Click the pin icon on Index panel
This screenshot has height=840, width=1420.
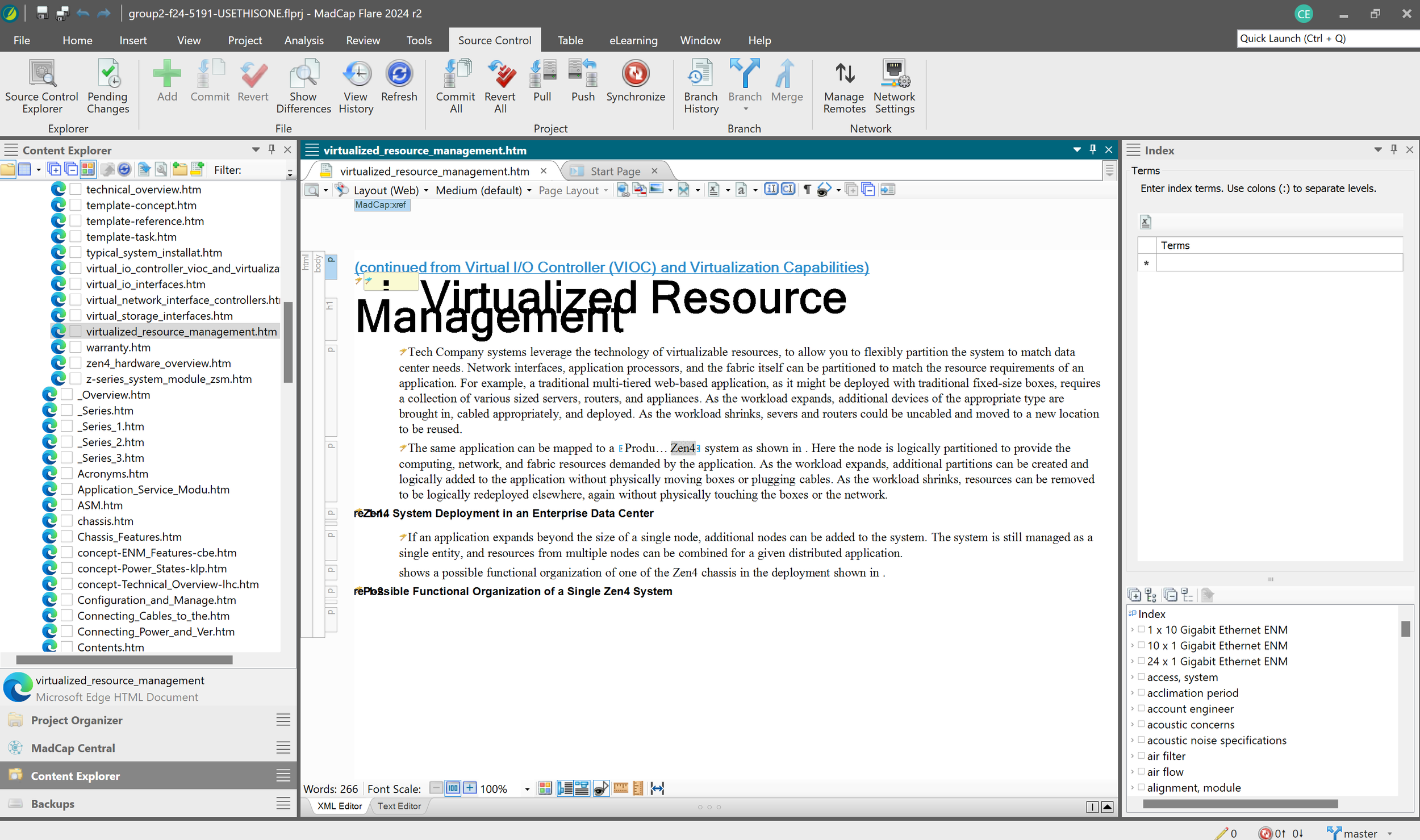point(1394,149)
